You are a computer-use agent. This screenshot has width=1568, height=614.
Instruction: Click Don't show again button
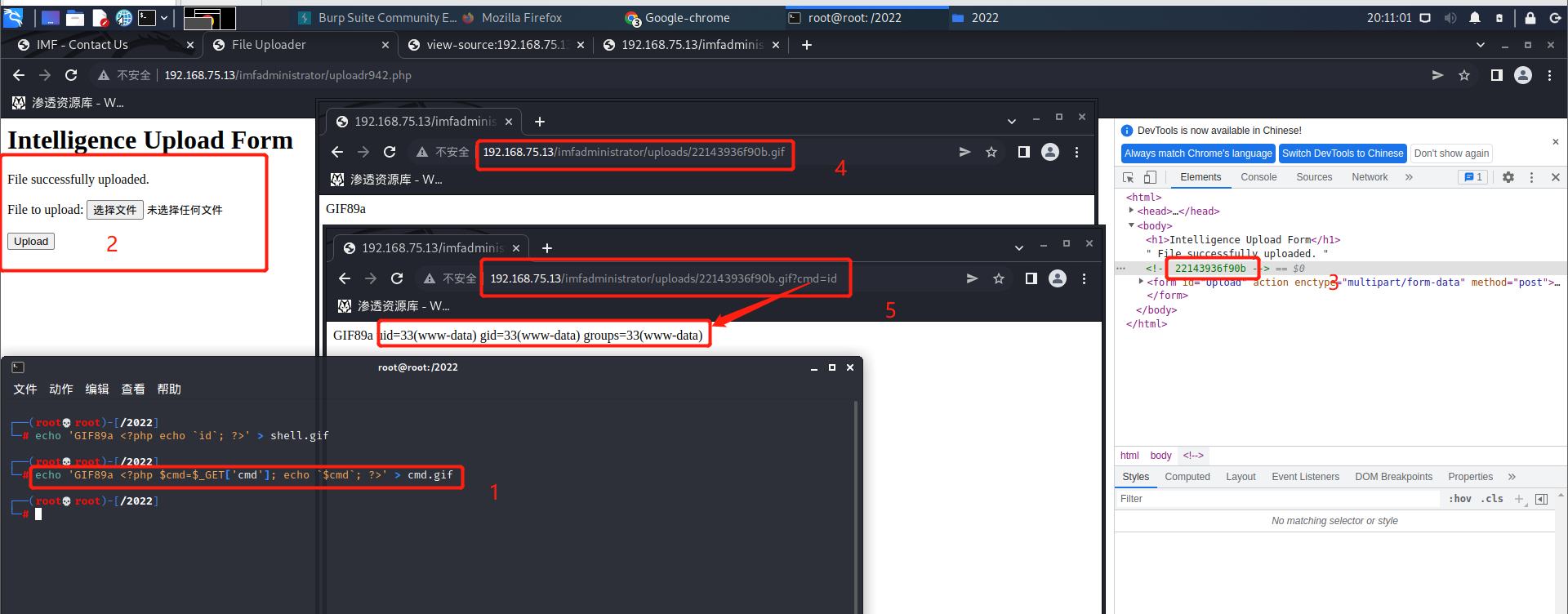1451,153
